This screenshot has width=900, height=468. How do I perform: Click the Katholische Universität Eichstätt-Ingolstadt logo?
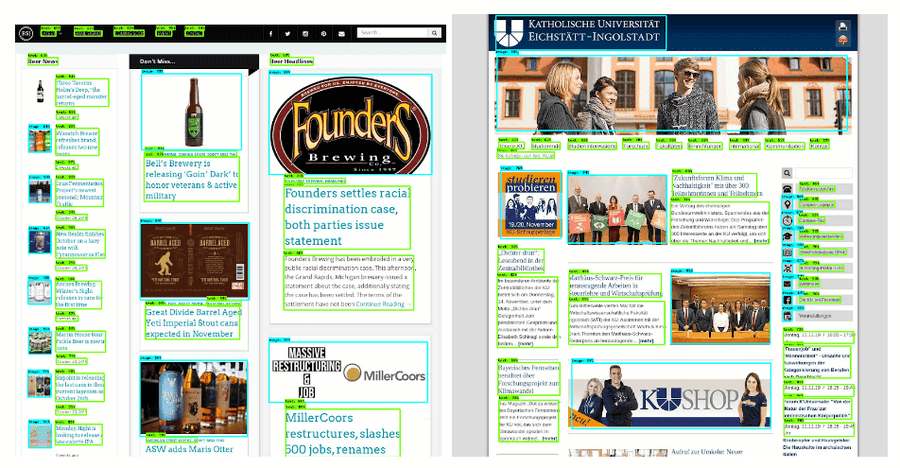(580, 32)
